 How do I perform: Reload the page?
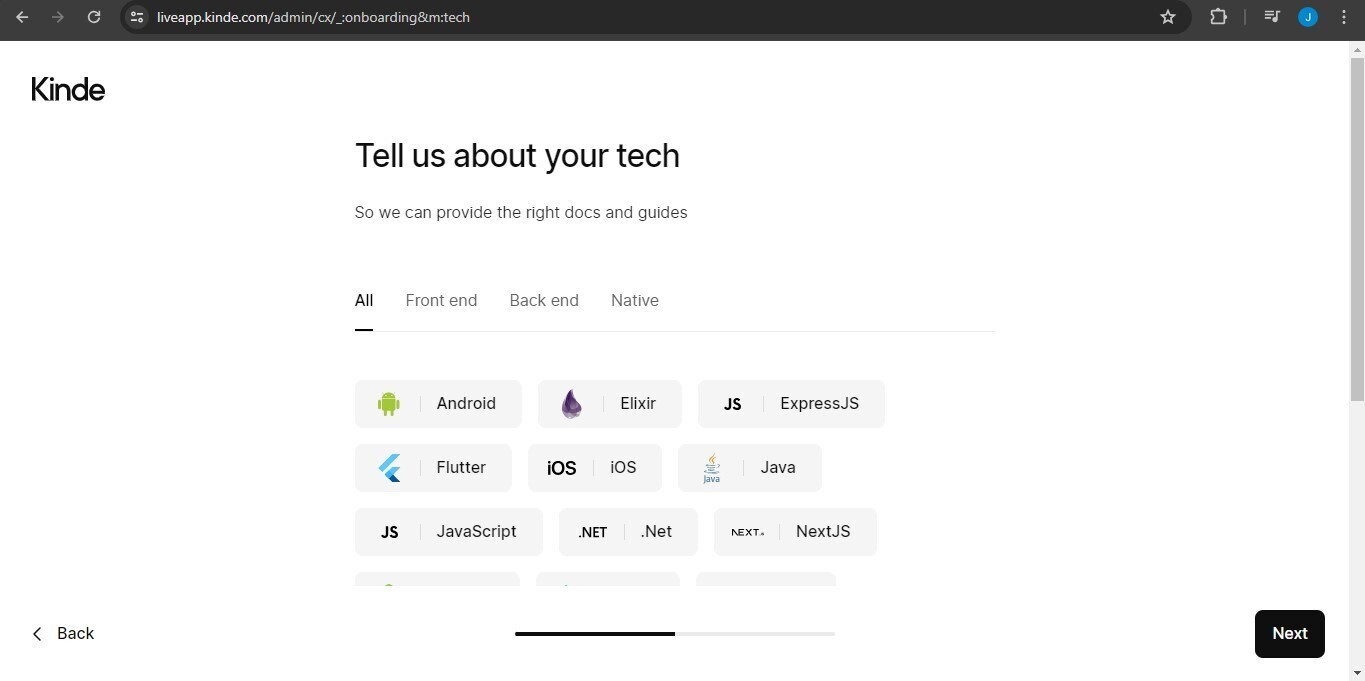(94, 17)
